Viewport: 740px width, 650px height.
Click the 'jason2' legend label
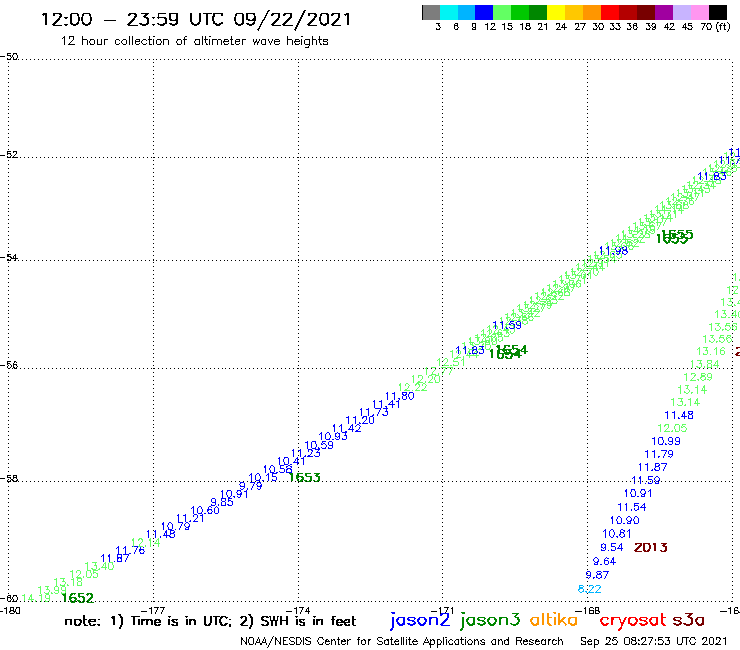click(x=420, y=620)
